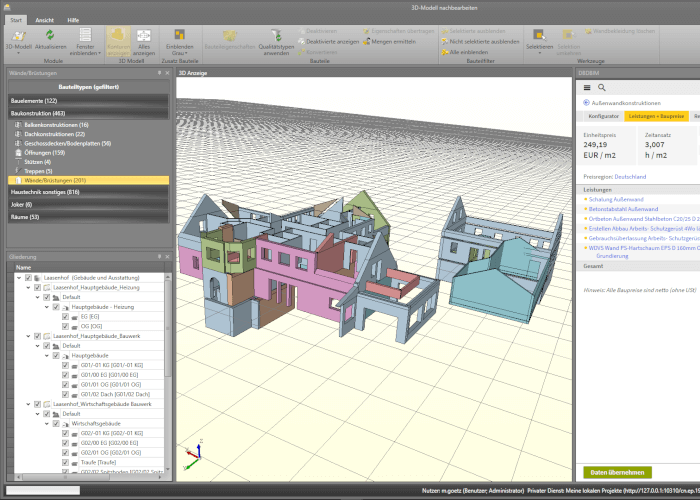Click Selektion umkehren tool
Screen dimensions: 700x500
coord(568,41)
